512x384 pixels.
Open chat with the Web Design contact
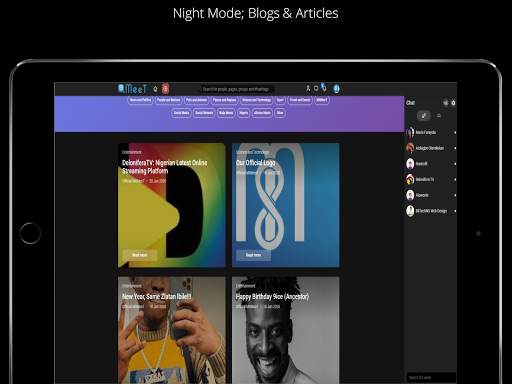(431, 211)
